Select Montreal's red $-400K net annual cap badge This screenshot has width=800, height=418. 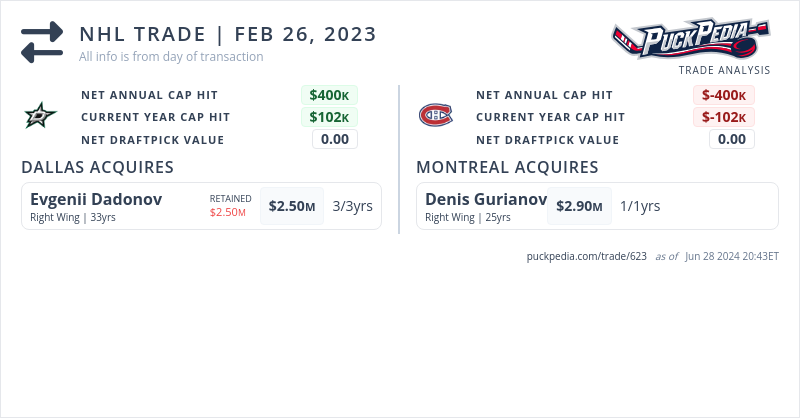click(x=724, y=95)
